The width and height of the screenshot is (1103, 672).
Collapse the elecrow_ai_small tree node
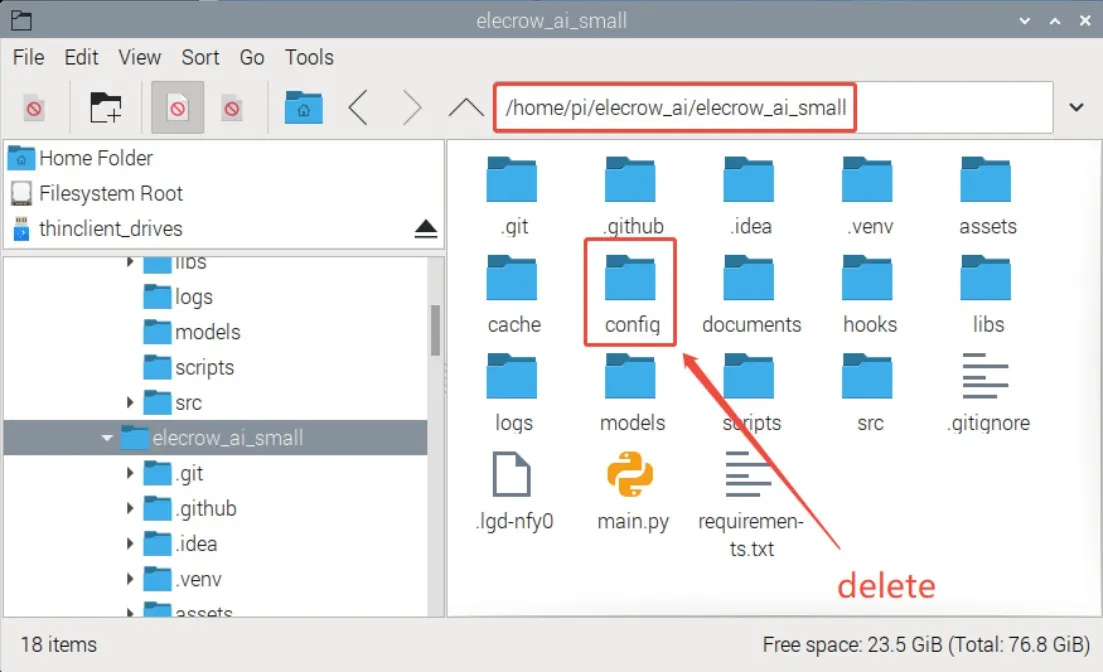(107, 438)
